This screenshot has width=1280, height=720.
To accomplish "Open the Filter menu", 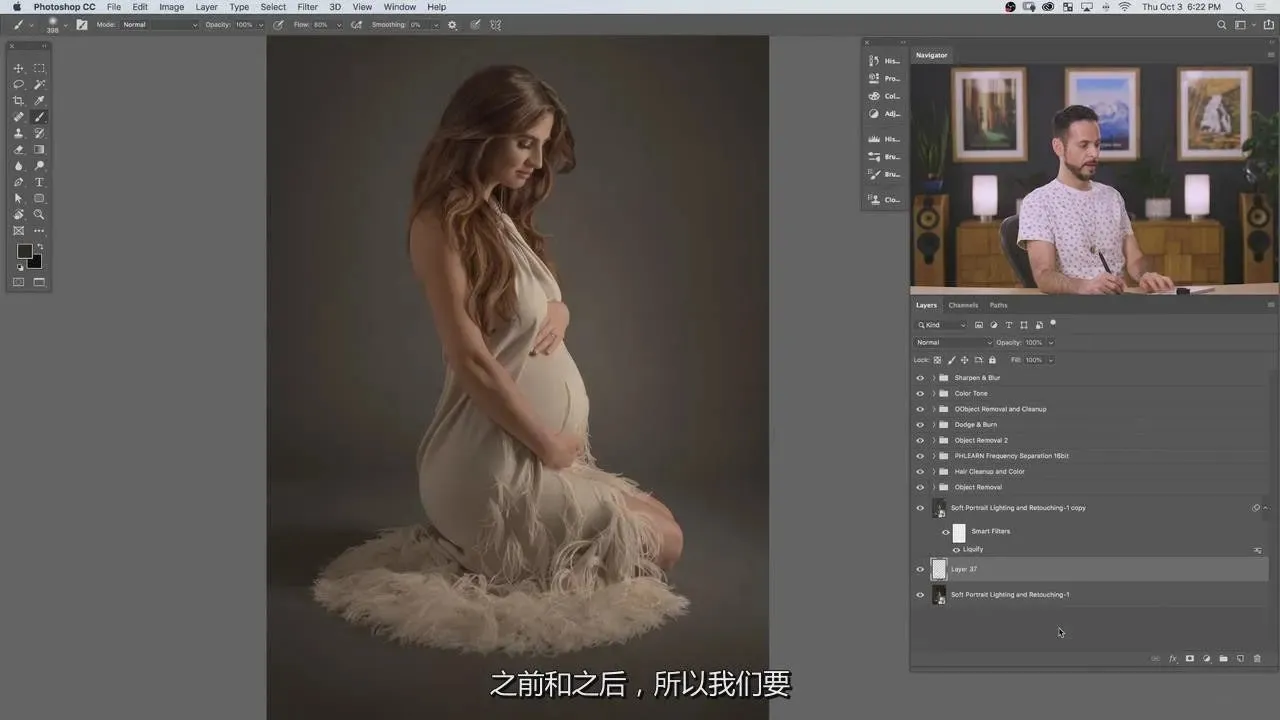I will (x=307, y=7).
